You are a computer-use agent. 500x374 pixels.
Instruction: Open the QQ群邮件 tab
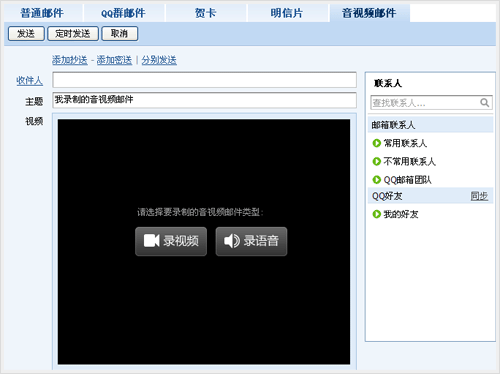point(123,13)
